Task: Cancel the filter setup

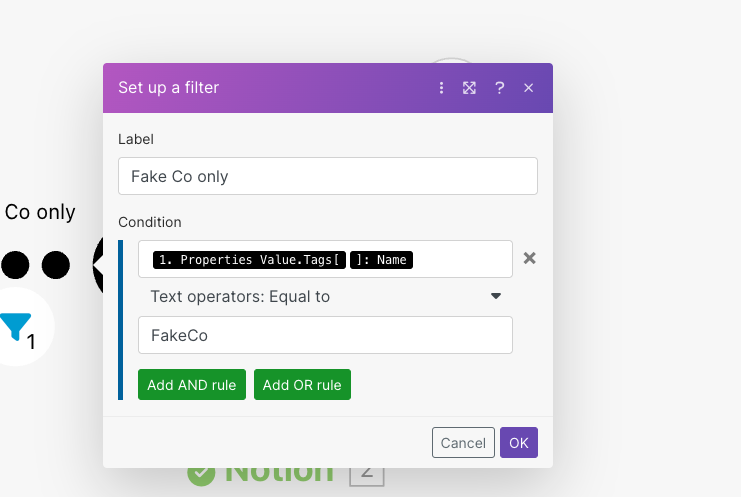Action: (x=463, y=443)
